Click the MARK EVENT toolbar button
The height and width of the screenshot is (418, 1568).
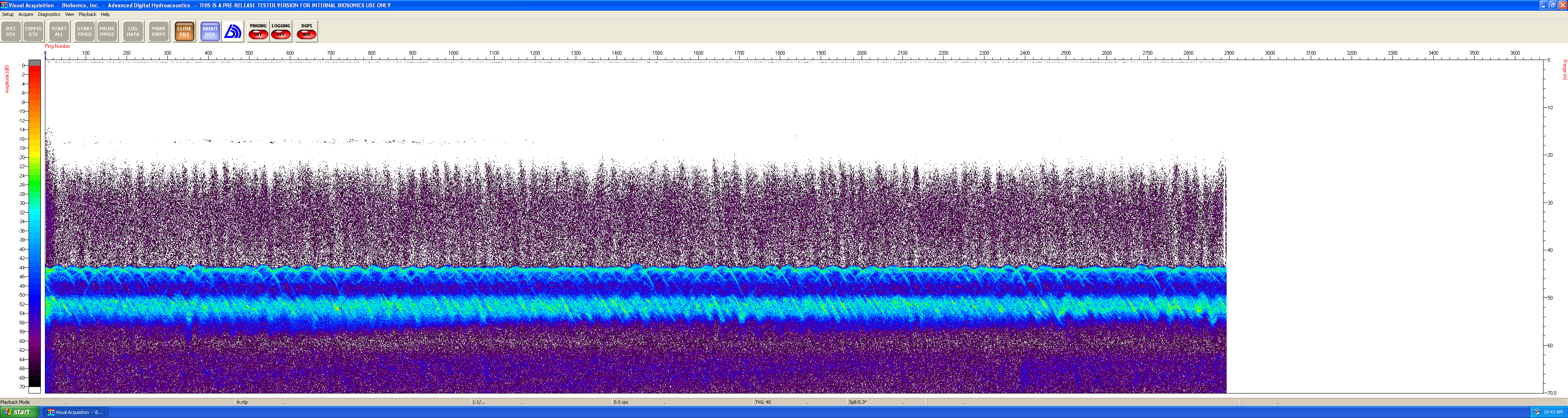tap(159, 32)
